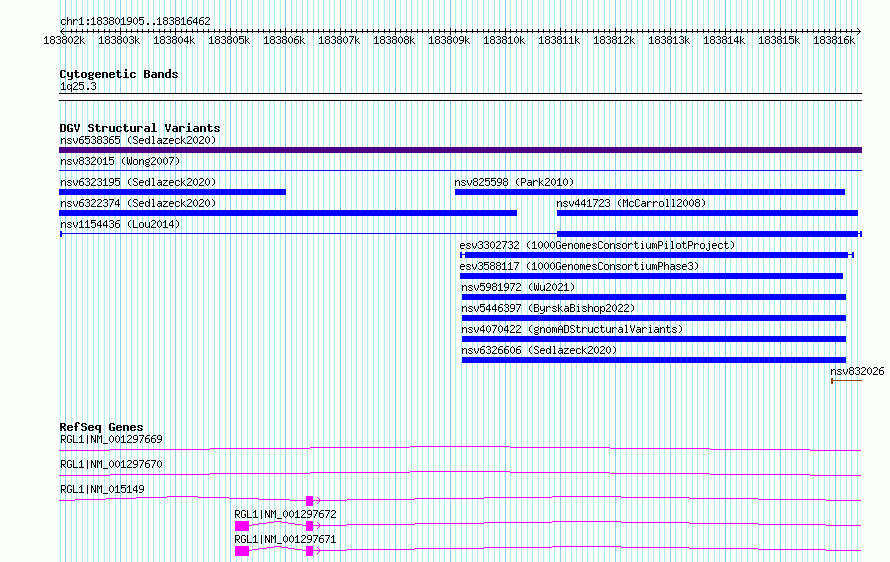Click nsv4070422 (gnomADStructuralVariants) label
This screenshot has width=890, height=562.
[x=572, y=329]
